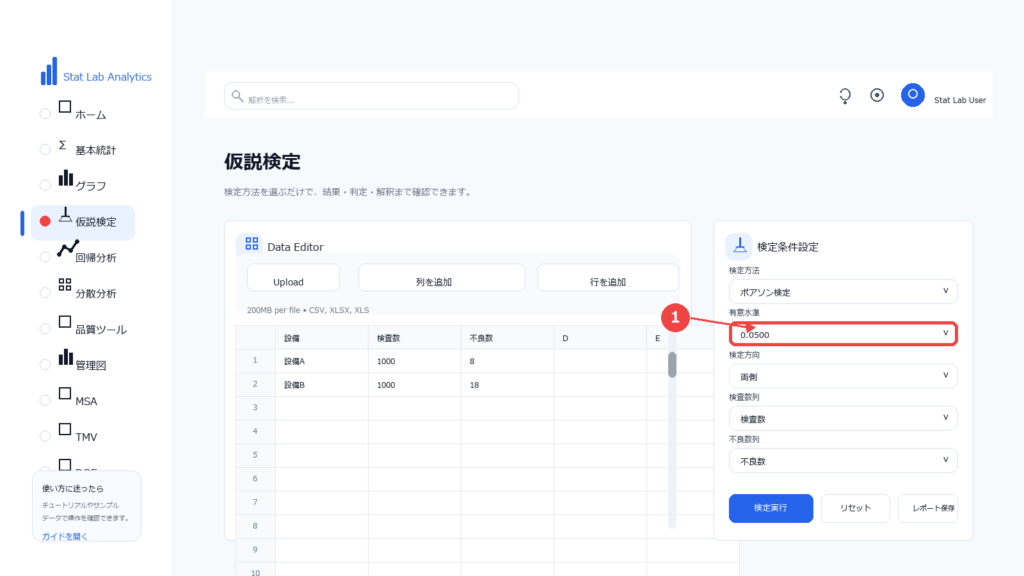Image resolution: width=1024 pixels, height=576 pixels.
Task: Open the ガイドを開く link
Action: pos(65,536)
